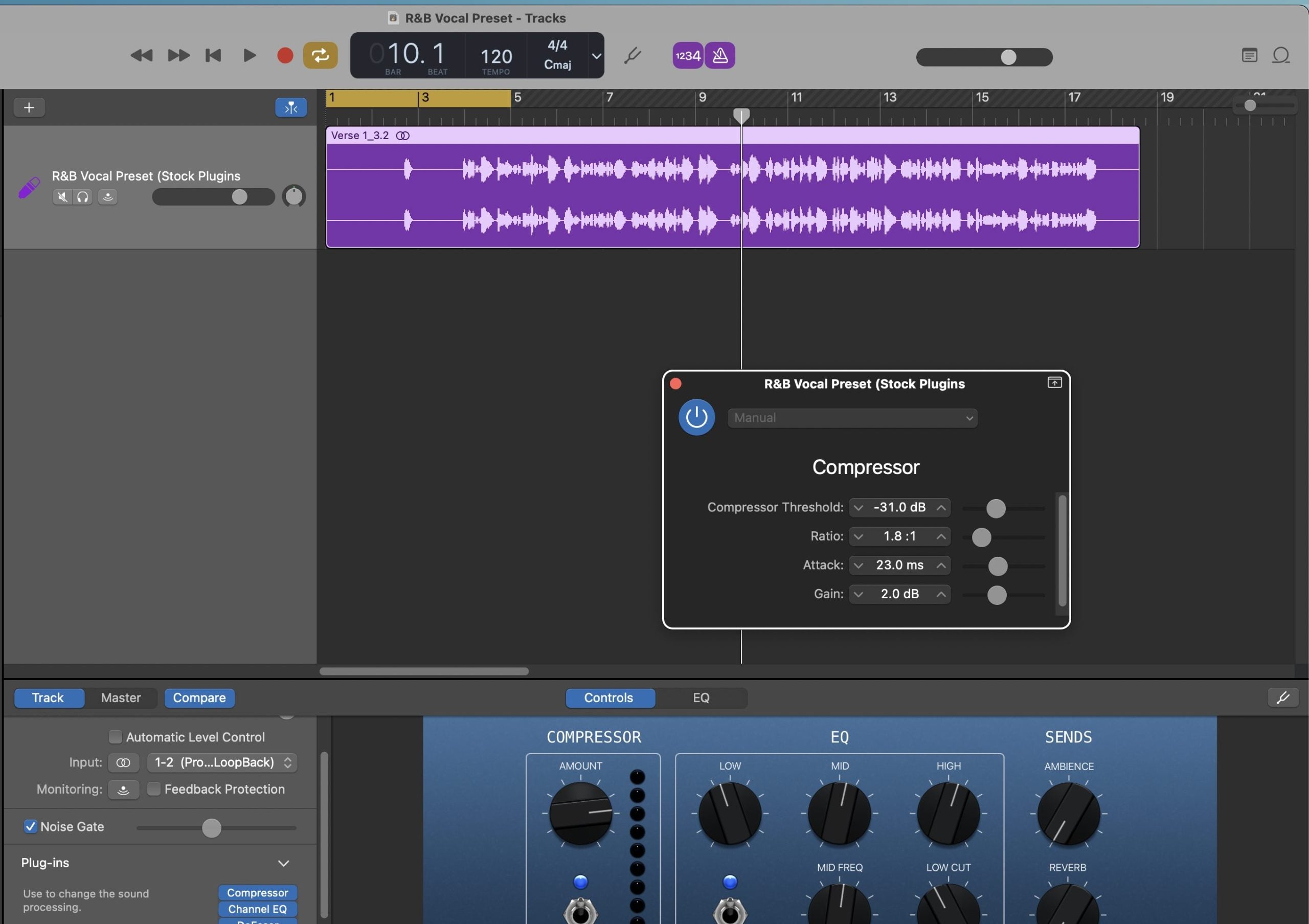The image size is (1309, 924).
Task: Click the Compressor Threshold slider knob
Action: [x=996, y=508]
